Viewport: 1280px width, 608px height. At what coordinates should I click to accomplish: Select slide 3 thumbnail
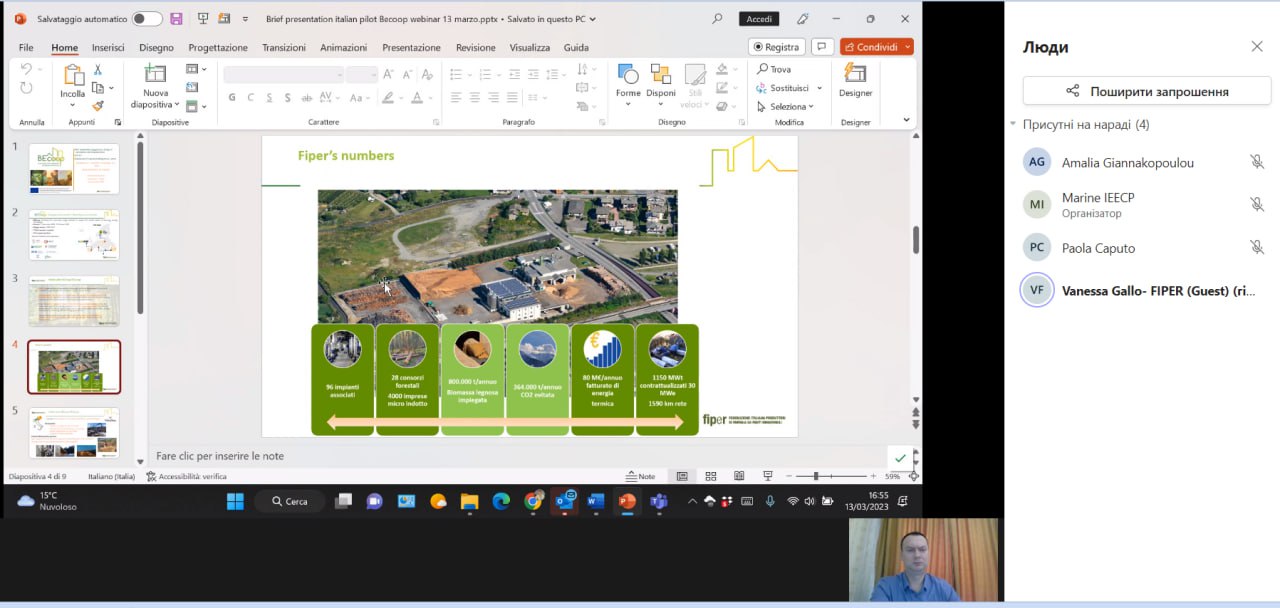point(74,300)
